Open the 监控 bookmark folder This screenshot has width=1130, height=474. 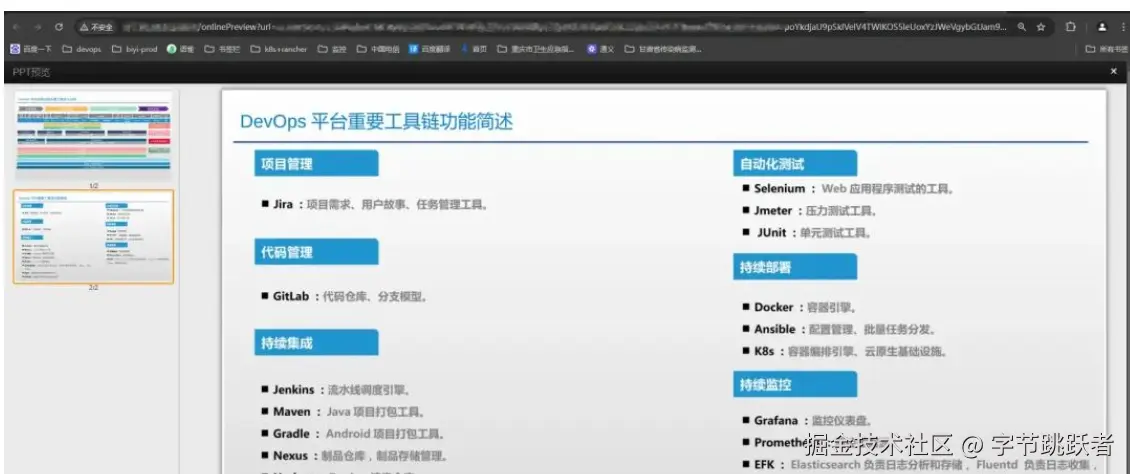tap(332, 49)
